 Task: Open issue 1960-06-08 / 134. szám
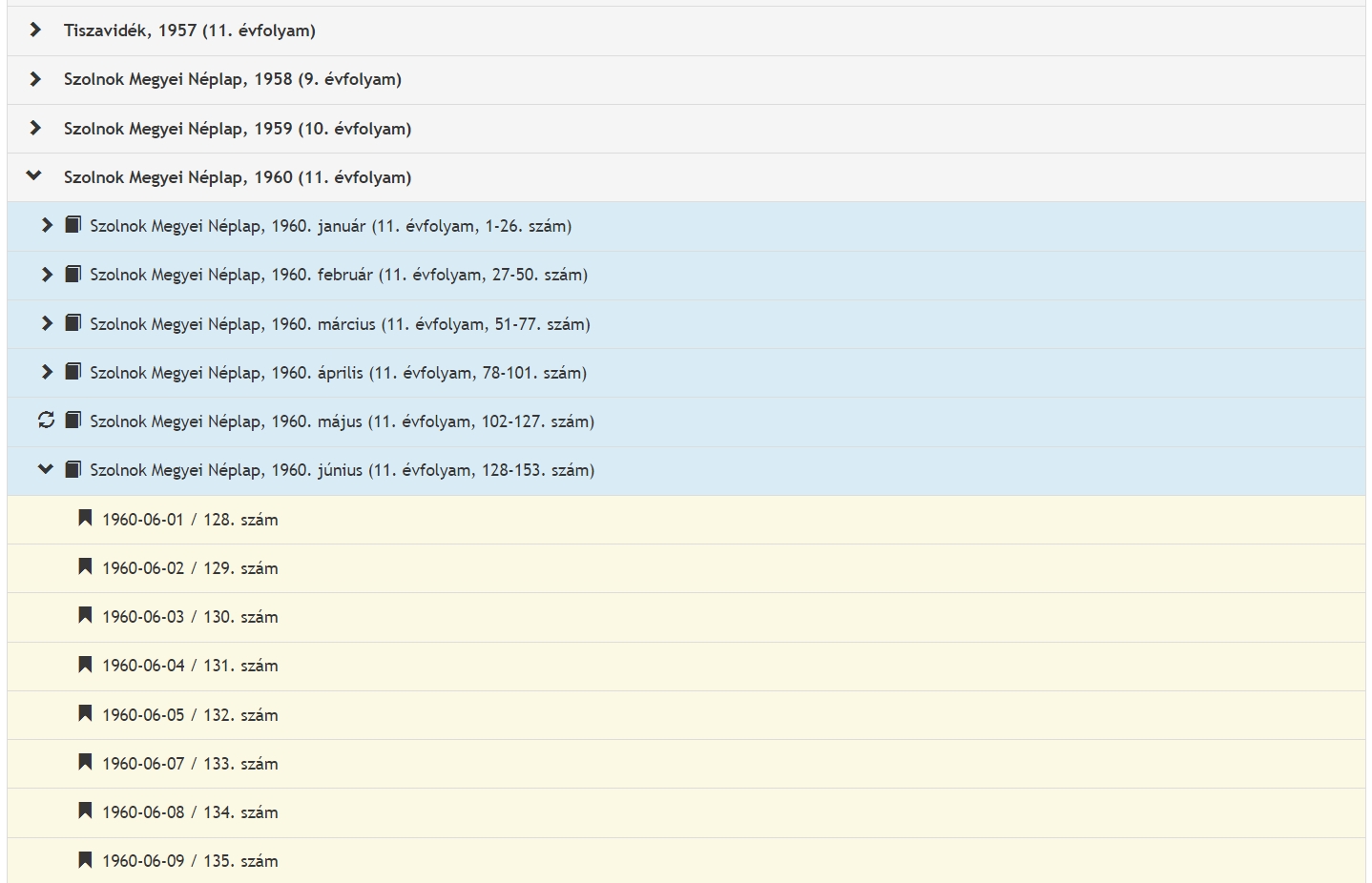coord(190,812)
